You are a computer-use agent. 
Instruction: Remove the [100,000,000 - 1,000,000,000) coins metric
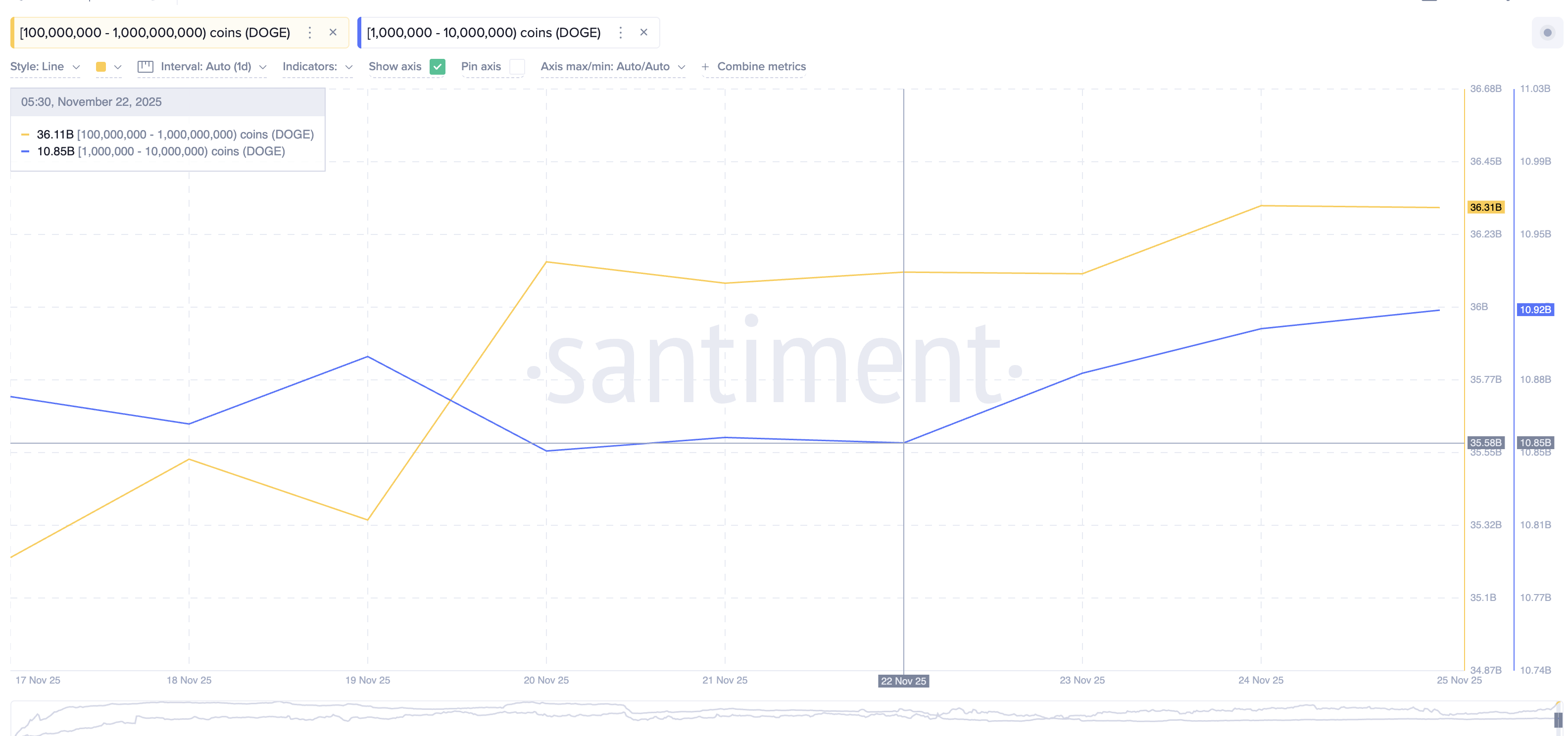(x=333, y=32)
